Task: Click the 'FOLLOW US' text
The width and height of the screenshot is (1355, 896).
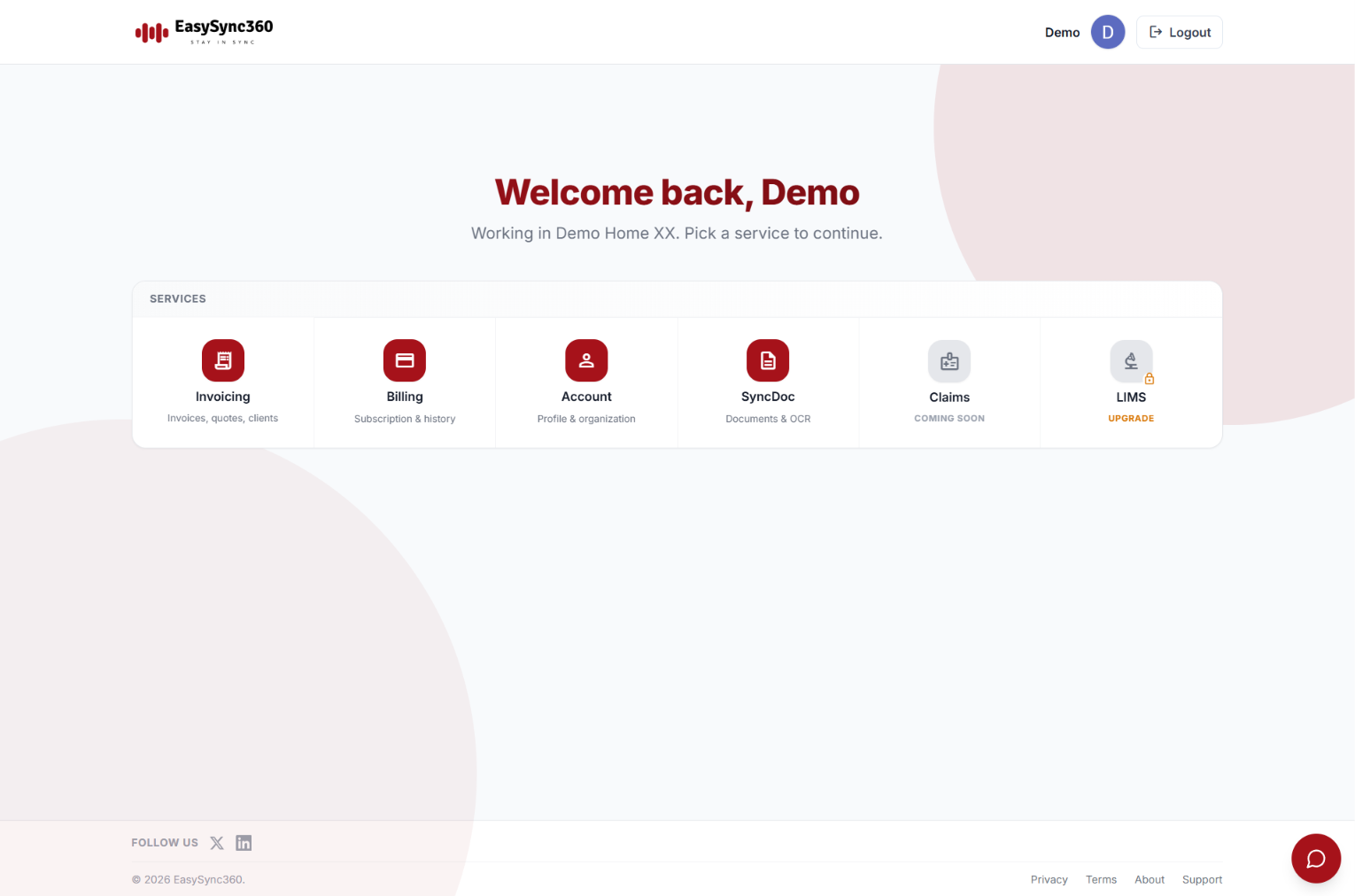Action: coord(165,843)
